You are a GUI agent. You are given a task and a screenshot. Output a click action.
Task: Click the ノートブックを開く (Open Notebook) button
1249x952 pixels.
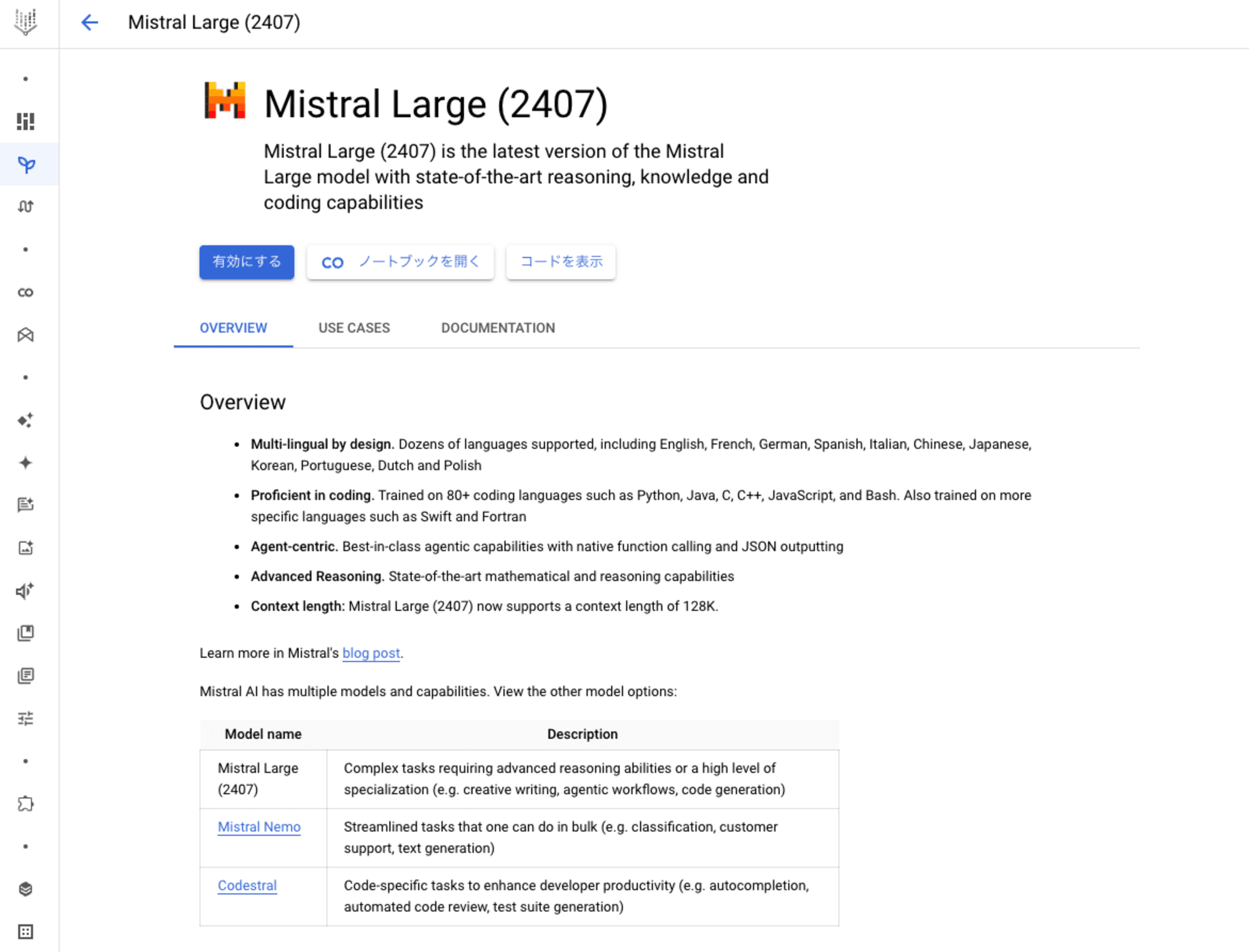pyautogui.click(x=400, y=262)
